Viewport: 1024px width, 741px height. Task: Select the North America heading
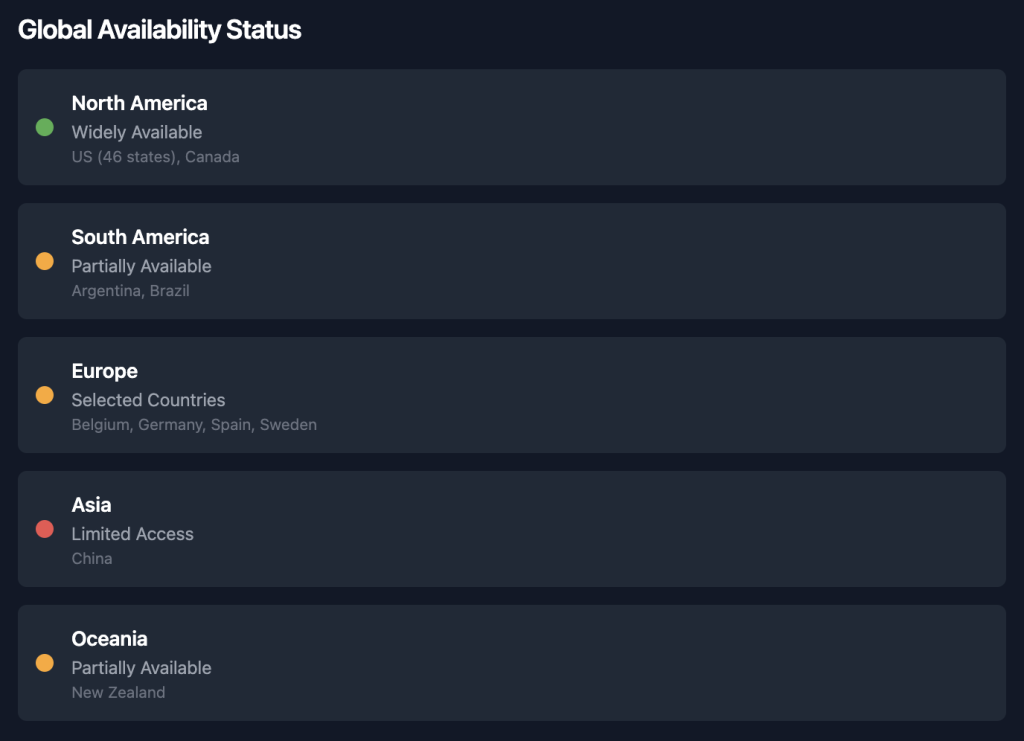point(139,103)
